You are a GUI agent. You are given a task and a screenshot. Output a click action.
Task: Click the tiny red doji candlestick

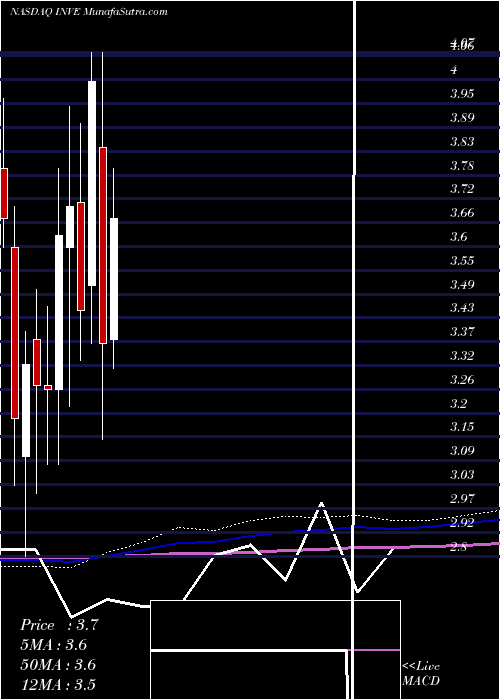click(x=48, y=387)
